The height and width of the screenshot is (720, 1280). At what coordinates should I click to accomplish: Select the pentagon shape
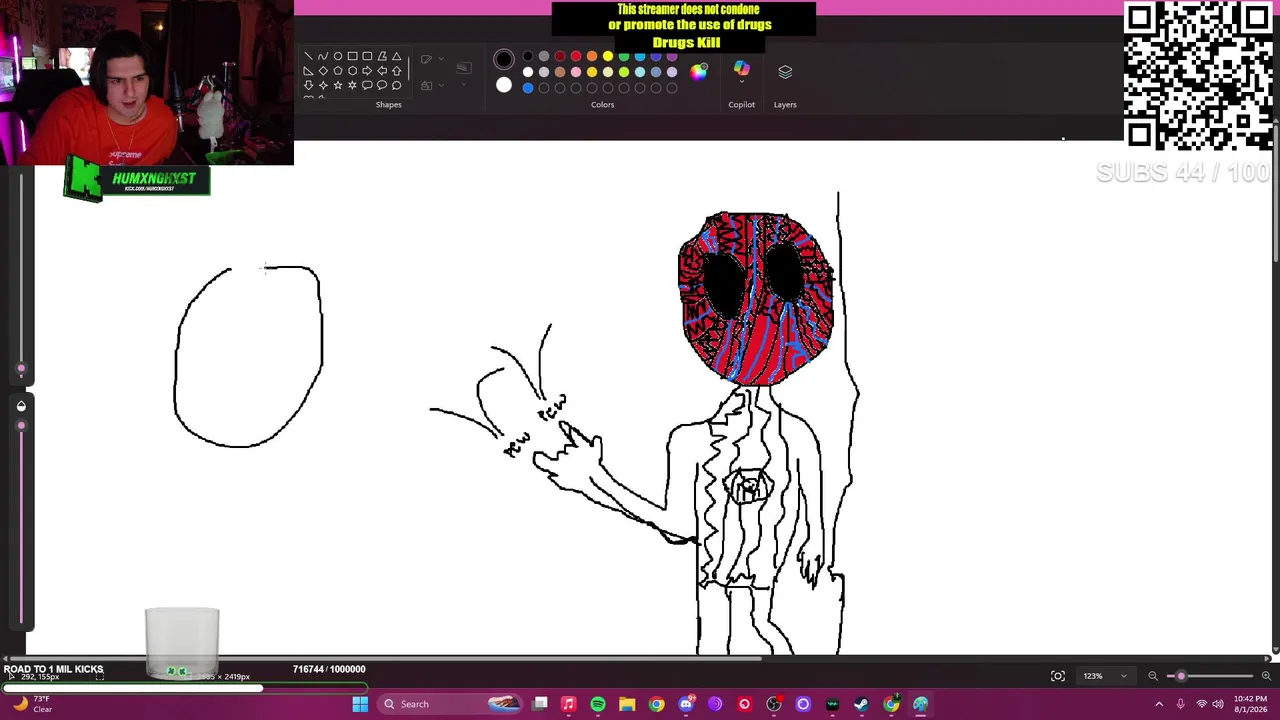pyautogui.click(x=338, y=71)
